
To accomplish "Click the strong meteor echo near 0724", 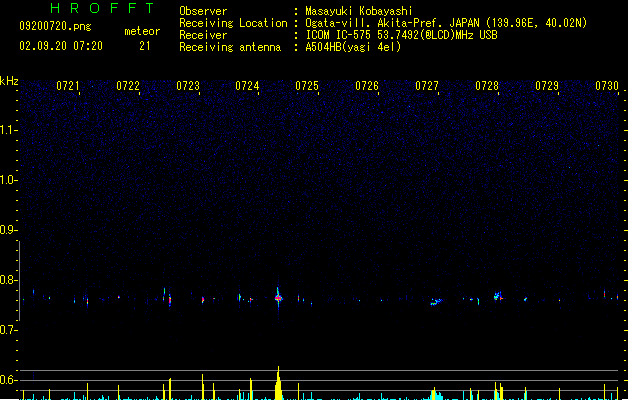I will pos(278,298).
